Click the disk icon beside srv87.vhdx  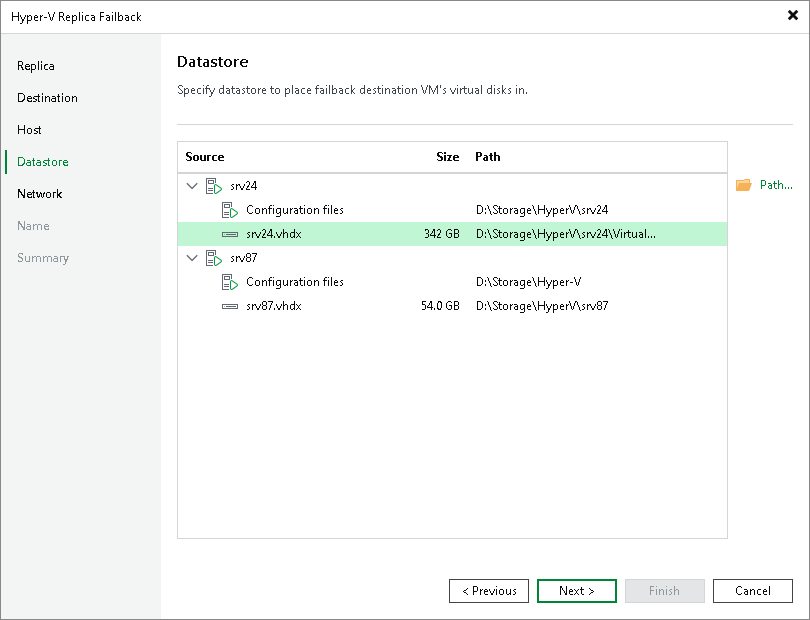click(x=230, y=306)
